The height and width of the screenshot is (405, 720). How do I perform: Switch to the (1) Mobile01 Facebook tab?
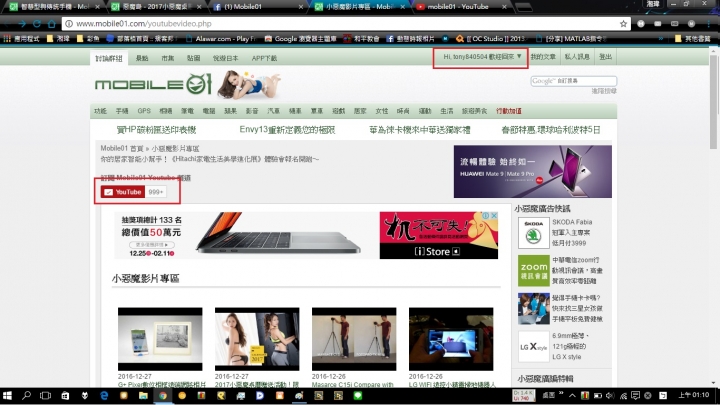259,7
